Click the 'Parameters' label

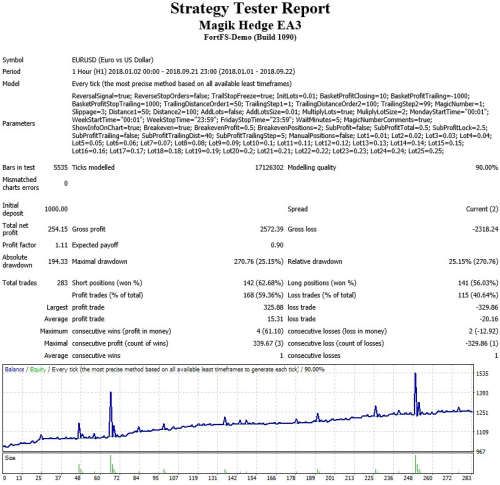(18, 124)
